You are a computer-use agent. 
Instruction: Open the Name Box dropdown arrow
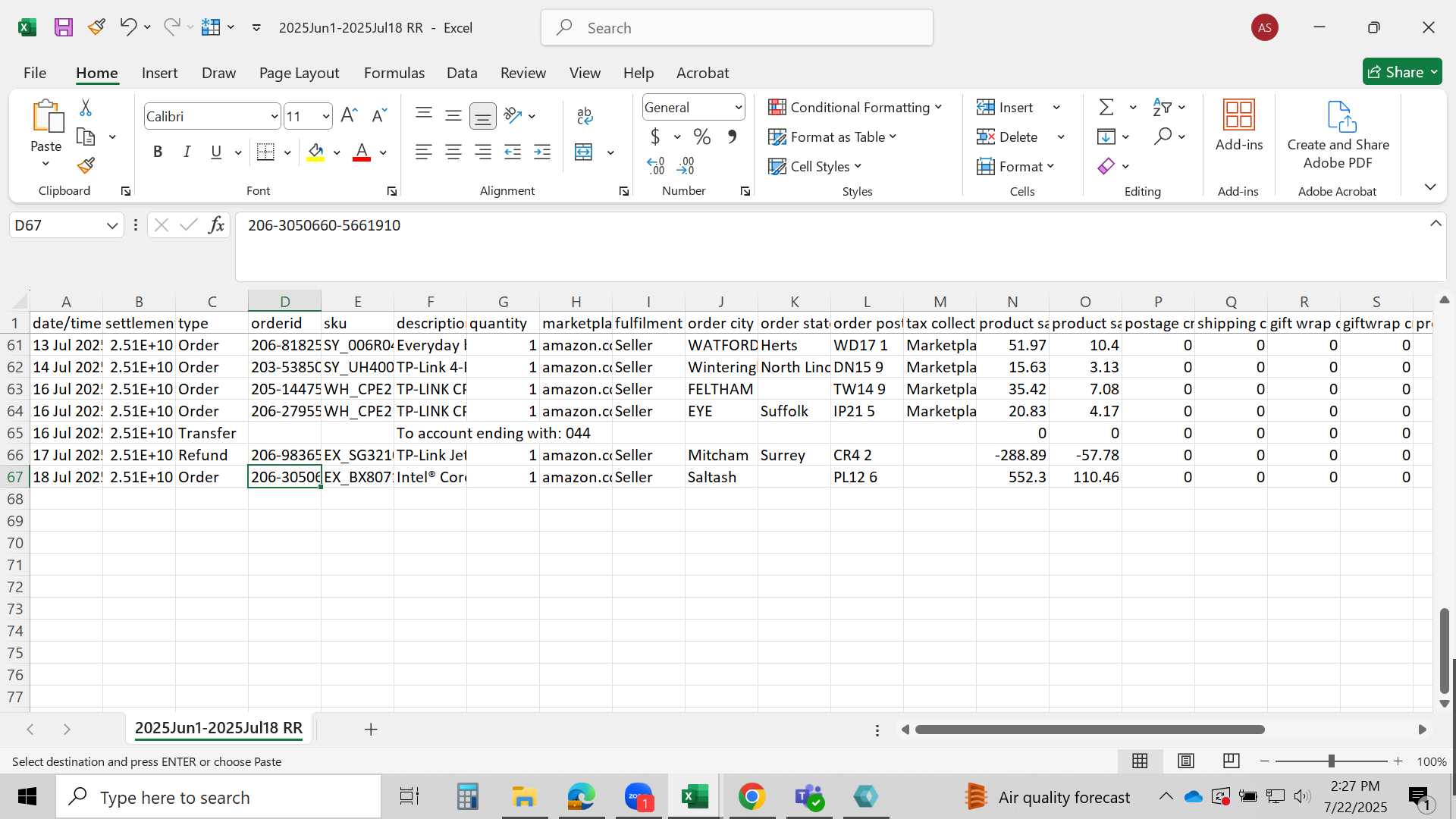click(x=112, y=225)
